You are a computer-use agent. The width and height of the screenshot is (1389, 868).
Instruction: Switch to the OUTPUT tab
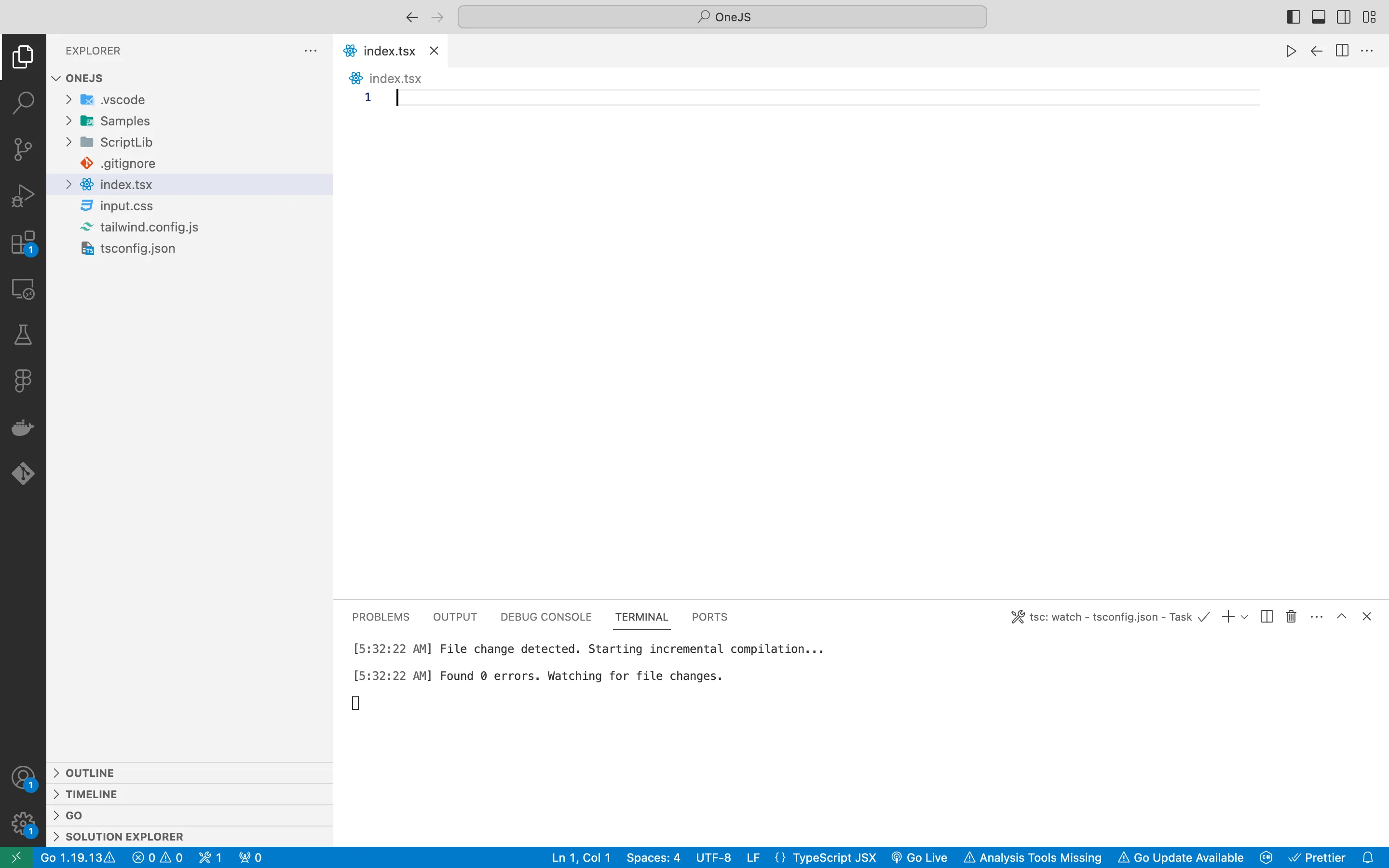455,617
